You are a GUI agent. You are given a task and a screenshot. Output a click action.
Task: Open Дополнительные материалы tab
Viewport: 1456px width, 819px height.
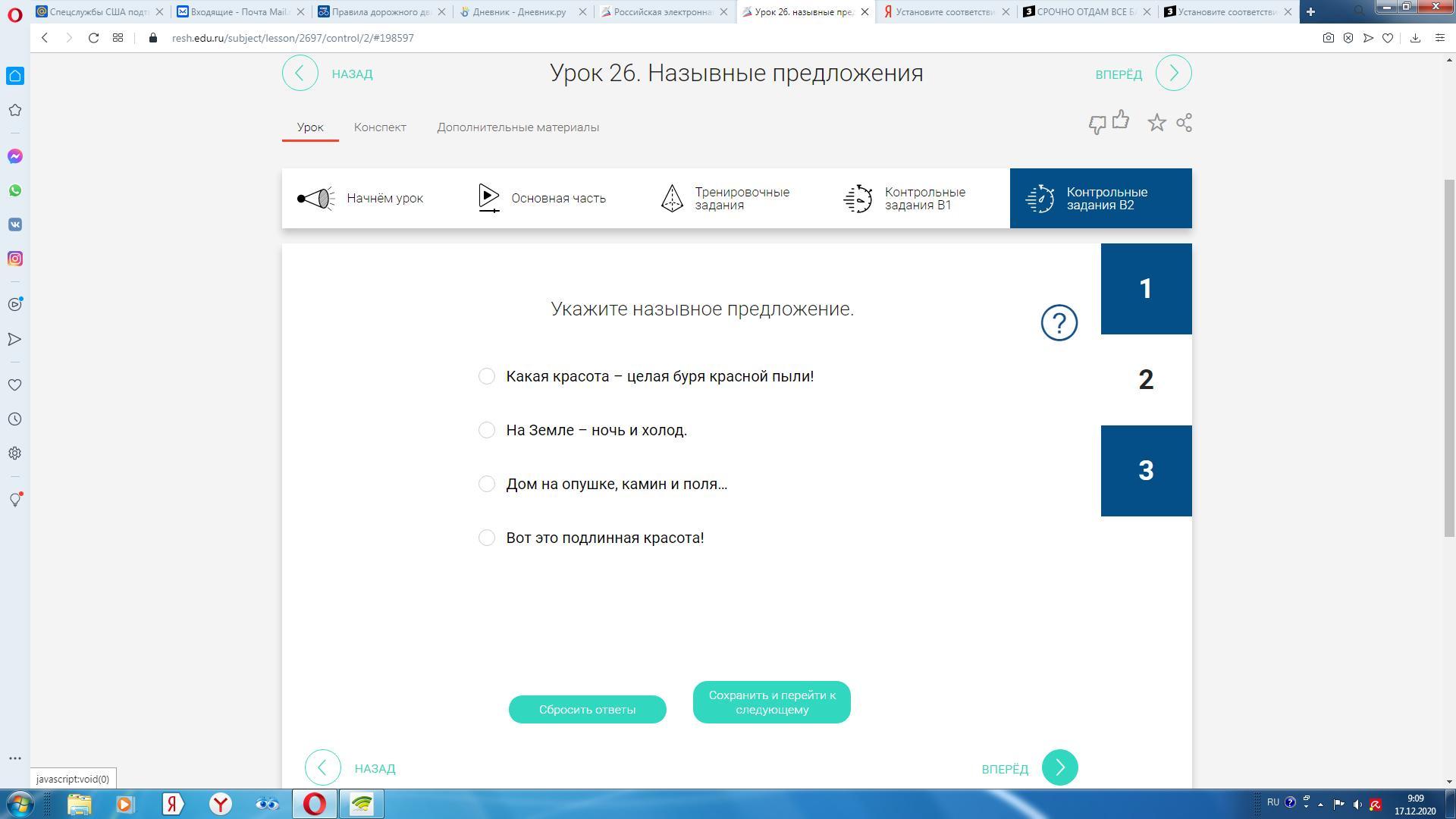point(517,127)
